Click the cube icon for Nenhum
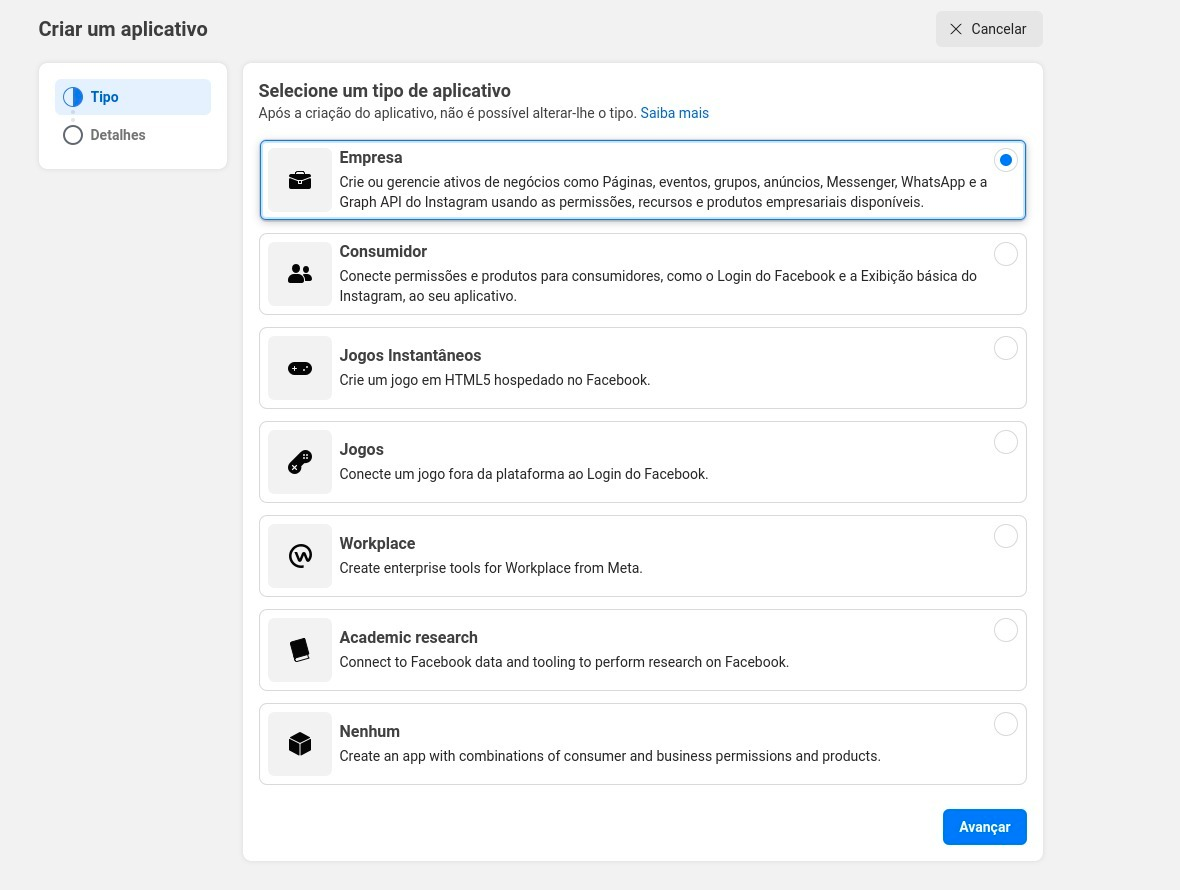The width and height of the screenshot is (1180, 890). pos(300,744)
